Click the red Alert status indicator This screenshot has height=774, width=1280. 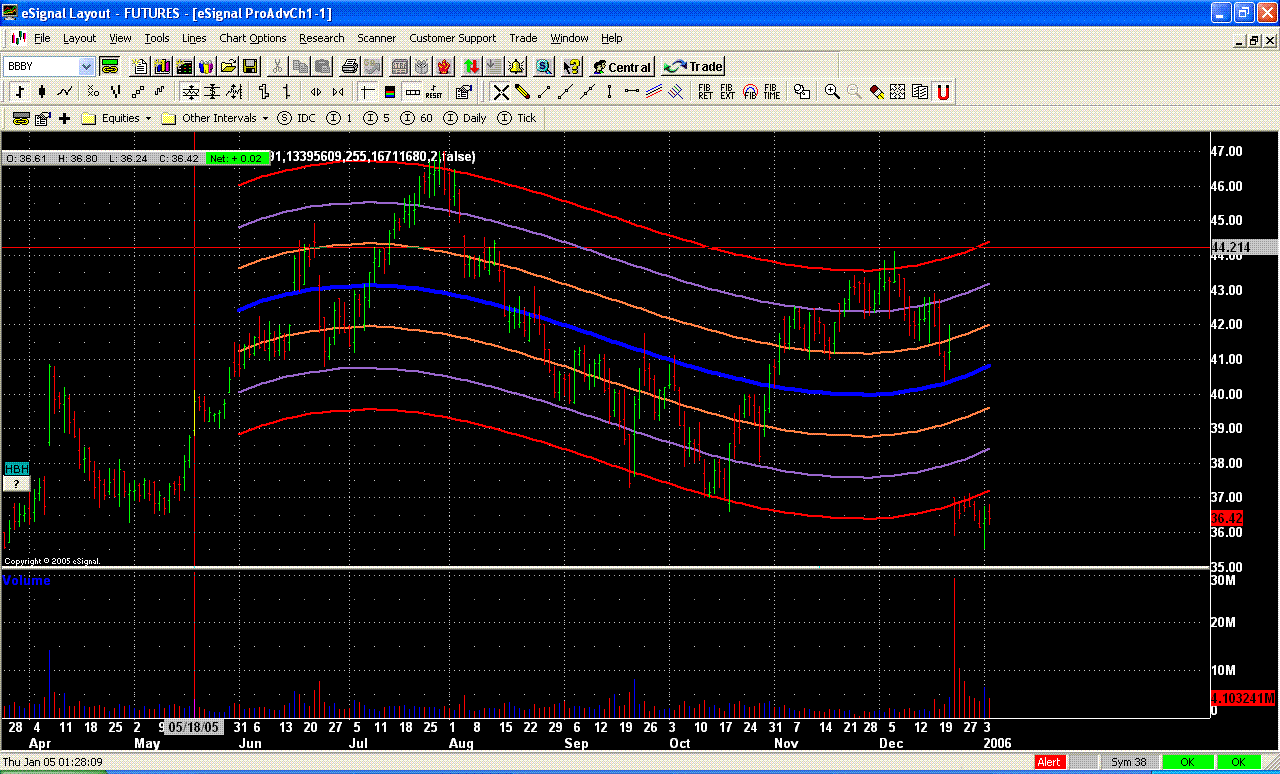click(x=1049, y=762)
